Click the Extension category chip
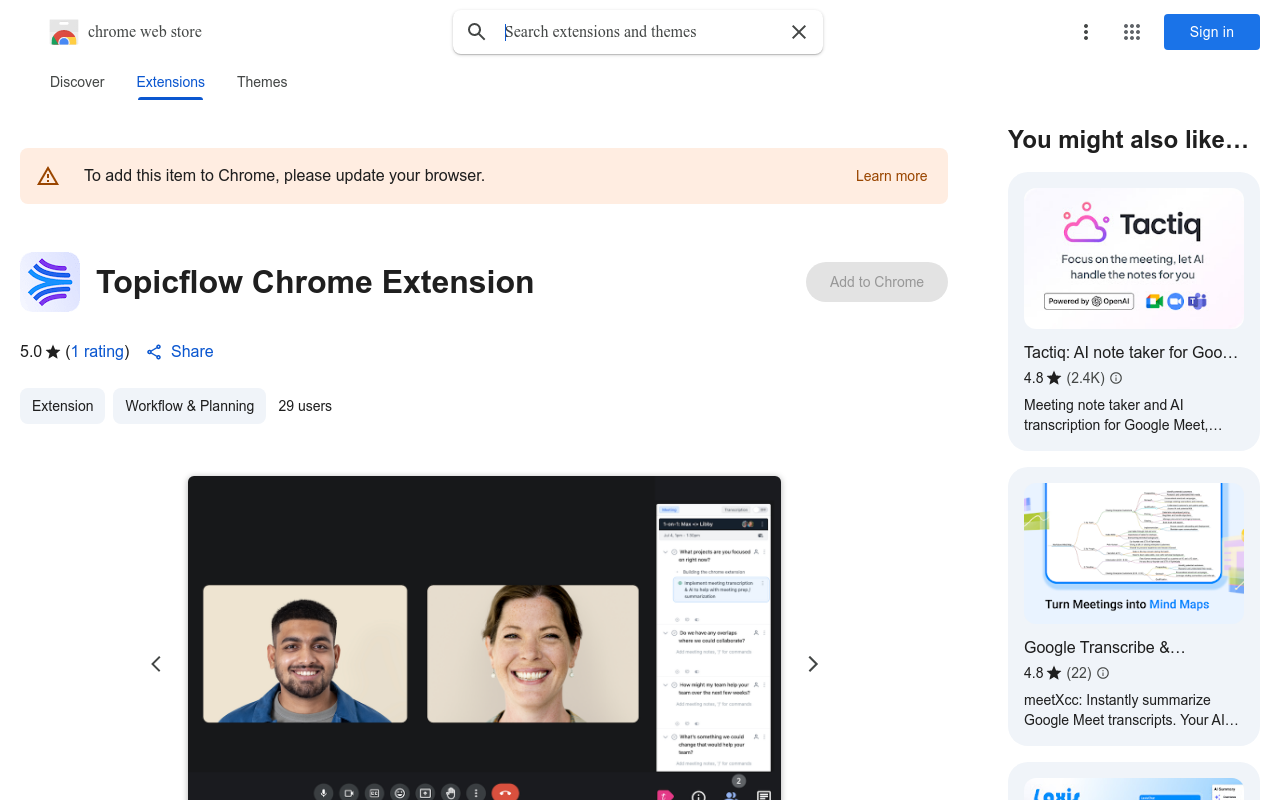 62,406
